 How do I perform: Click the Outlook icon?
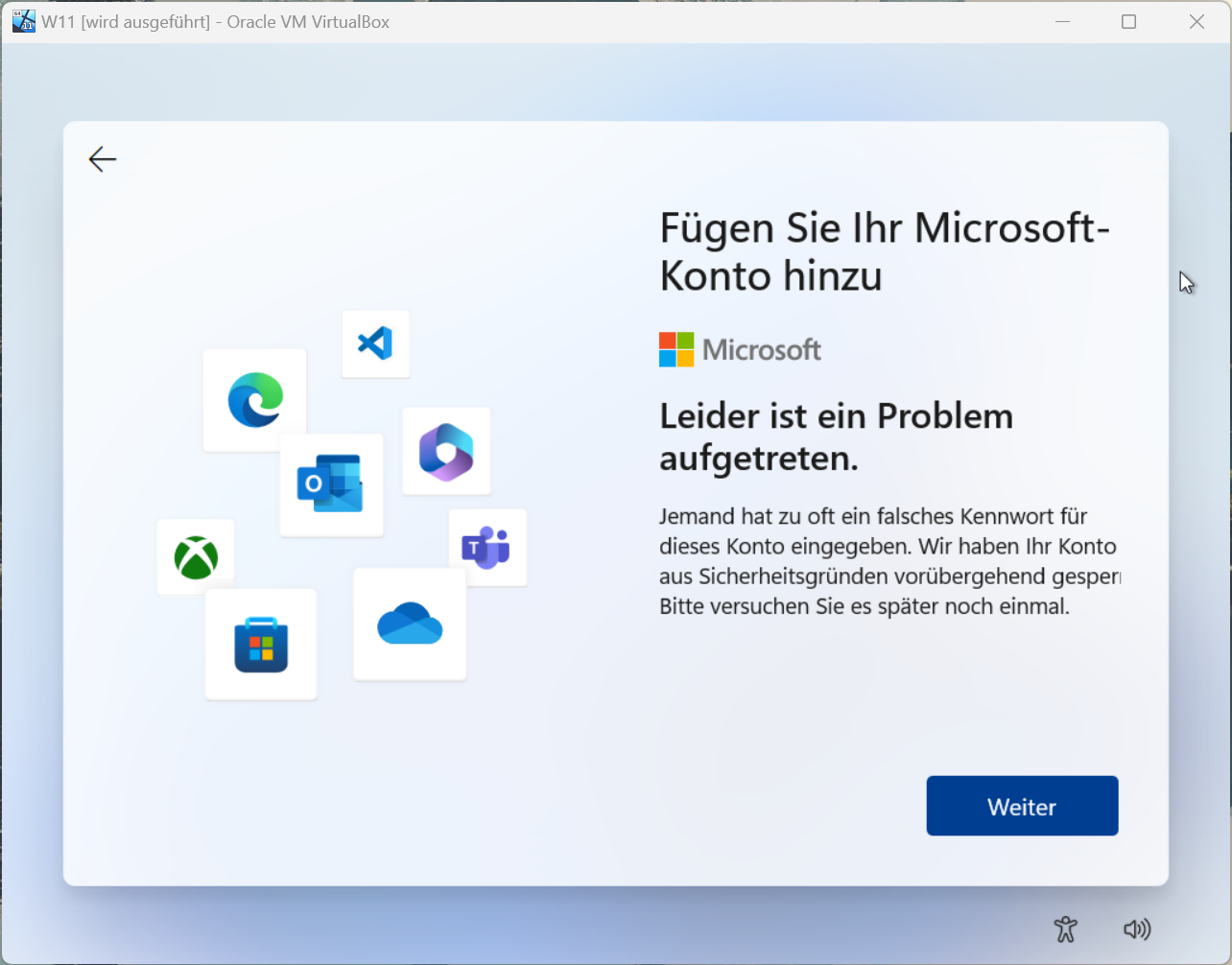click(x=330, y=483)
